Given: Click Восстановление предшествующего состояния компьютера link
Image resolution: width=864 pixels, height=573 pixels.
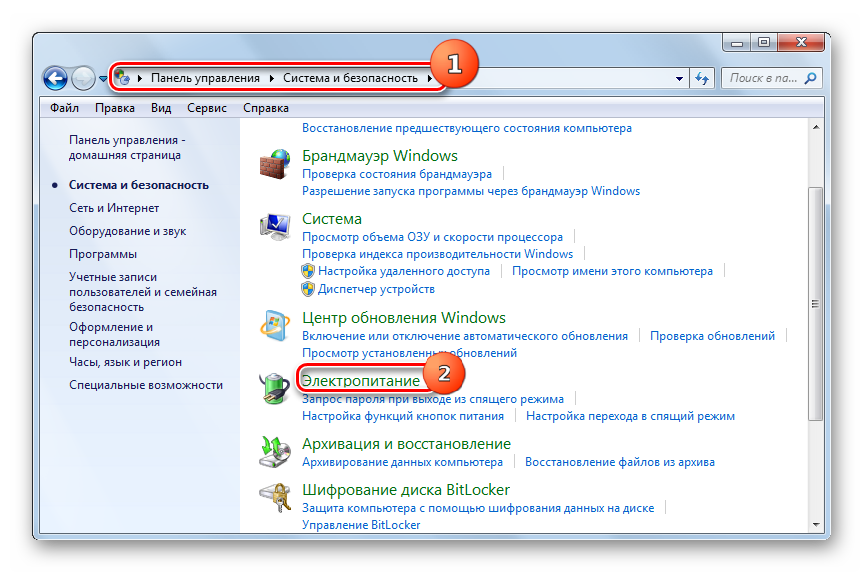Looking at the screenshot, I should (x=467, y=128).
